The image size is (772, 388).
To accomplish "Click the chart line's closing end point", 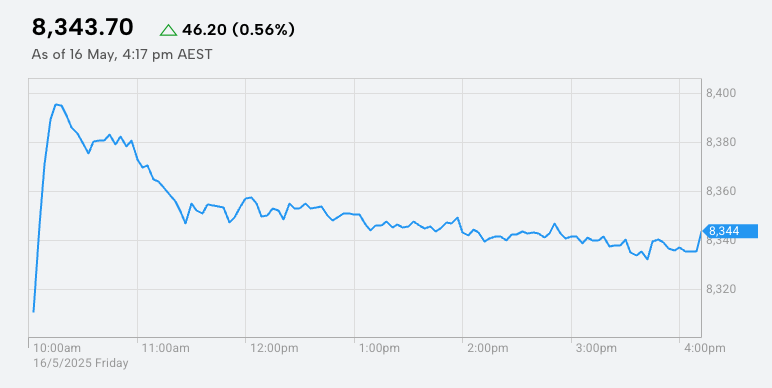I will (x=701, y=231).
